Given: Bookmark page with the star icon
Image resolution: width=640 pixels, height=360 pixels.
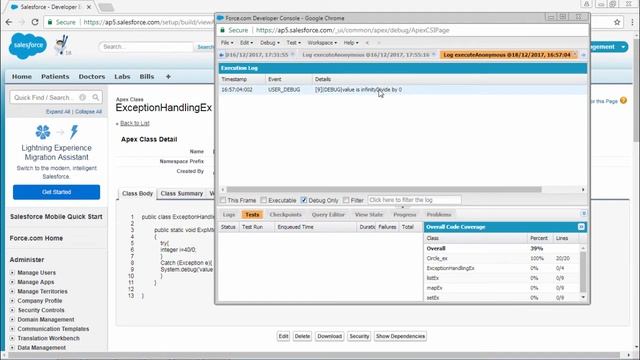Looking at the screenshot, I should 617,22.
